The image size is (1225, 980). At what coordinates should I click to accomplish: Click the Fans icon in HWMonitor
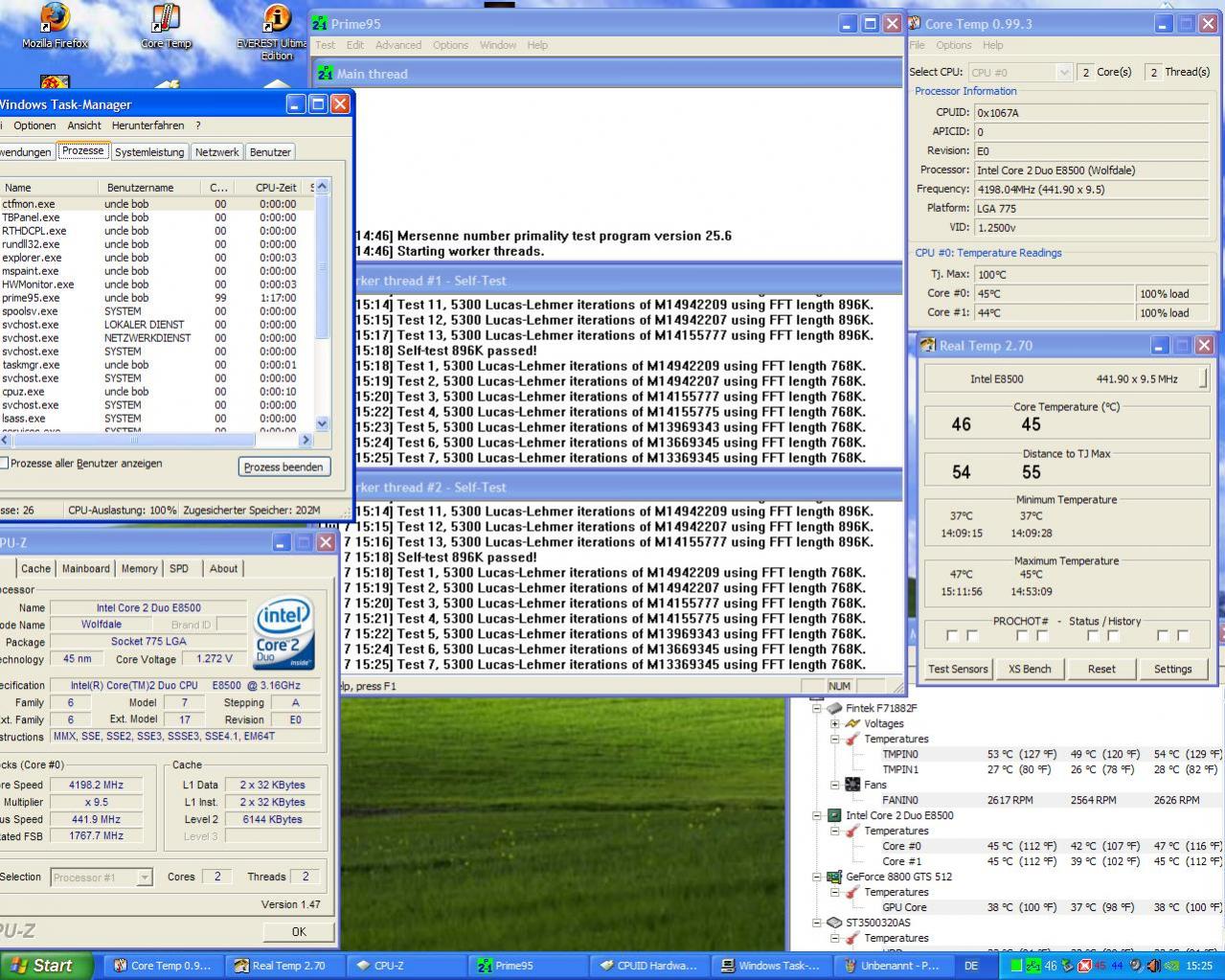[x=852, y=785]
